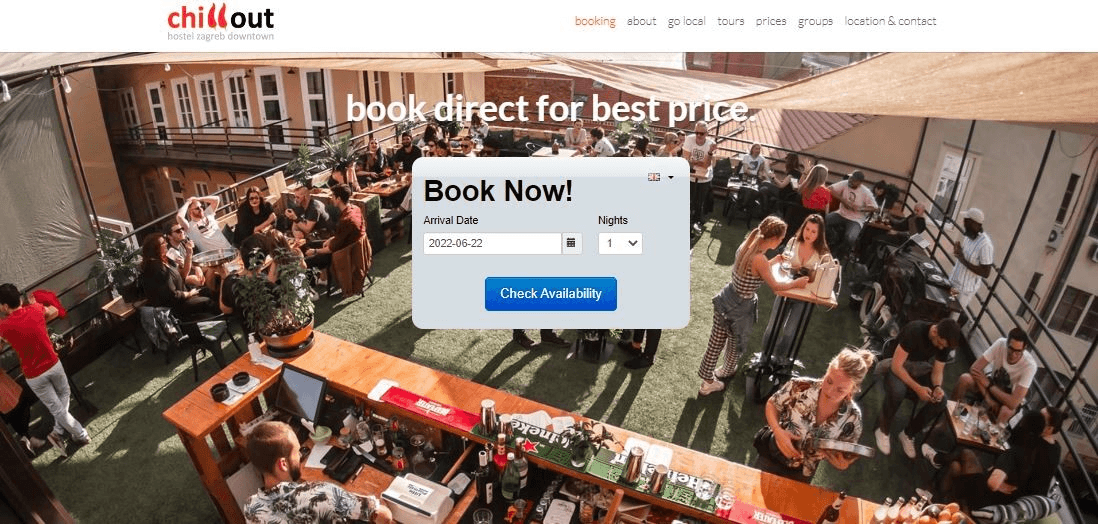Click the Nights label
The image size is (1098, 524).
click(x=613, y=220)
